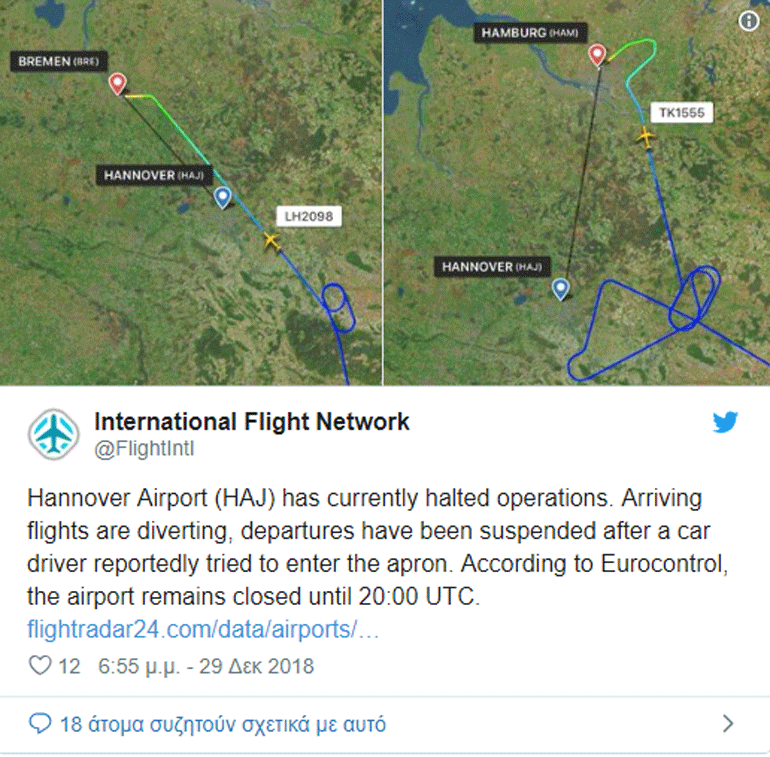
Task: Click the yellow LH2098 airplane icon
Action: point(271,240)
